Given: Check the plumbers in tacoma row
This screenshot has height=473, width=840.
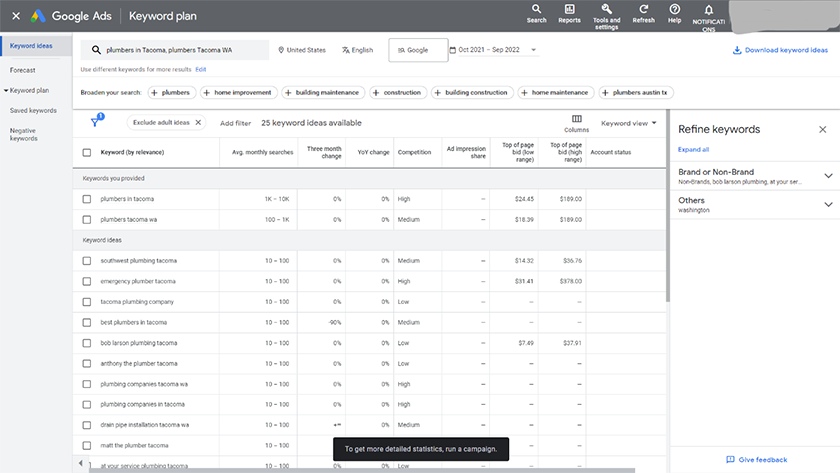Looking at the screenshot, I should 87,199.
